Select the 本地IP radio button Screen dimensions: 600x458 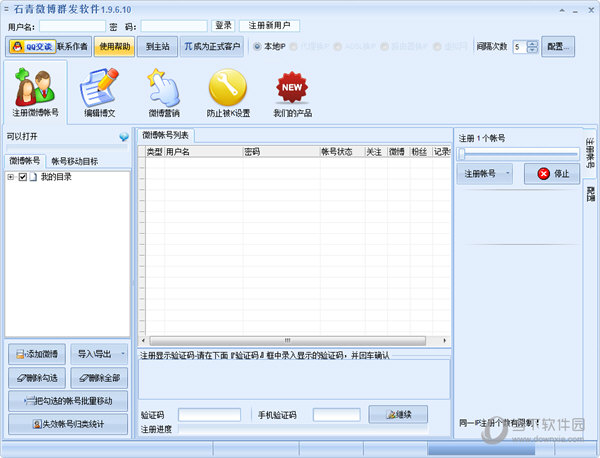tap(257, 47)
